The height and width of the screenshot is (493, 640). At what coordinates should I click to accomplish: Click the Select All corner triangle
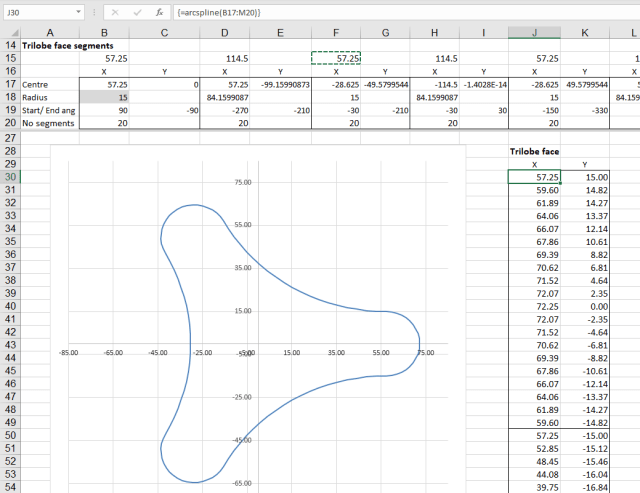[10, 33]
